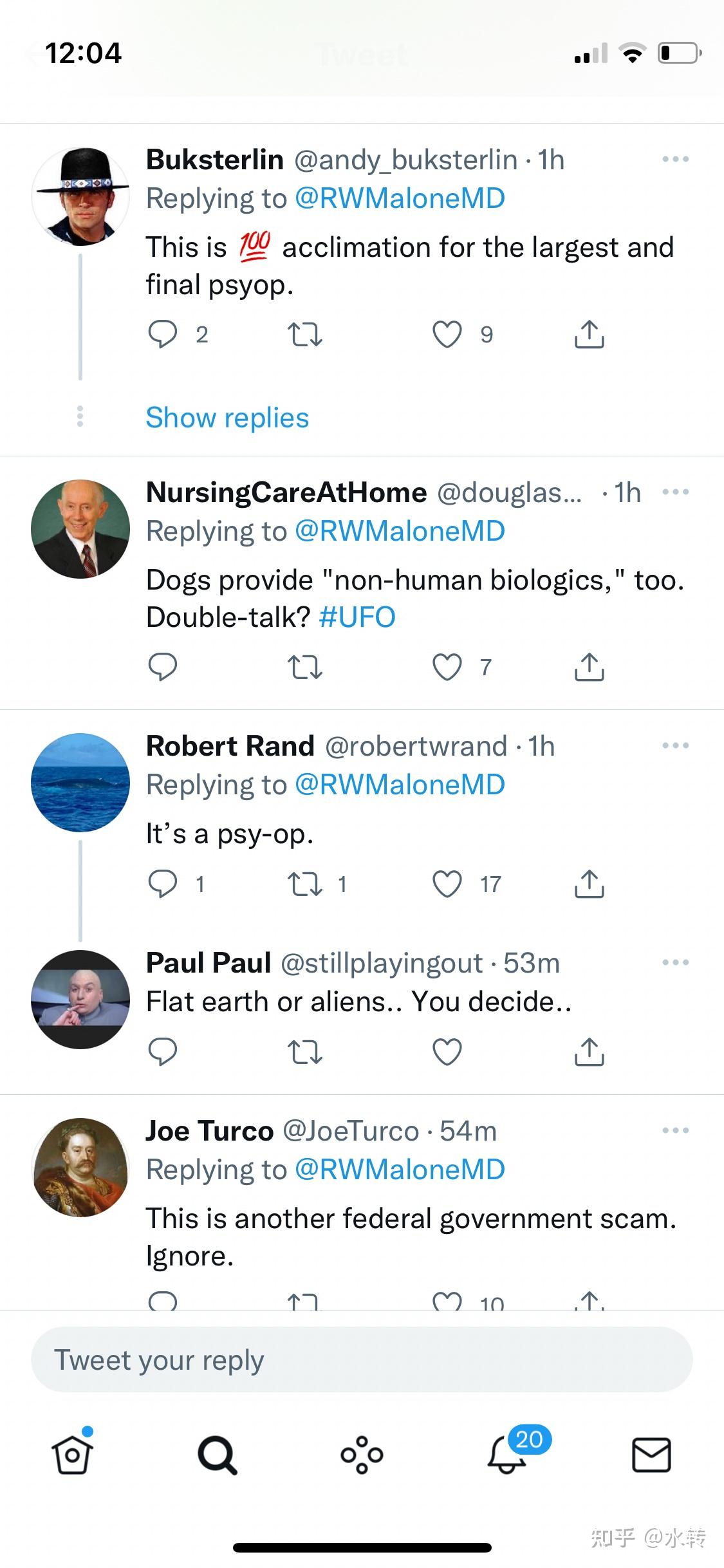Open the Spaces tab icon
Image resolution: width=724 pixels, height=1568 pixels.
tap(362, 1455)
